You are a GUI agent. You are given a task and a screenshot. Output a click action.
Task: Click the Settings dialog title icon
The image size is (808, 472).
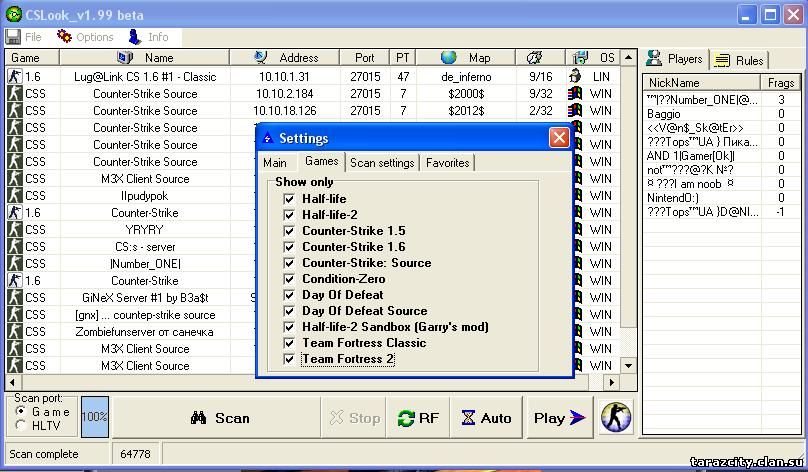click(267, 138)
